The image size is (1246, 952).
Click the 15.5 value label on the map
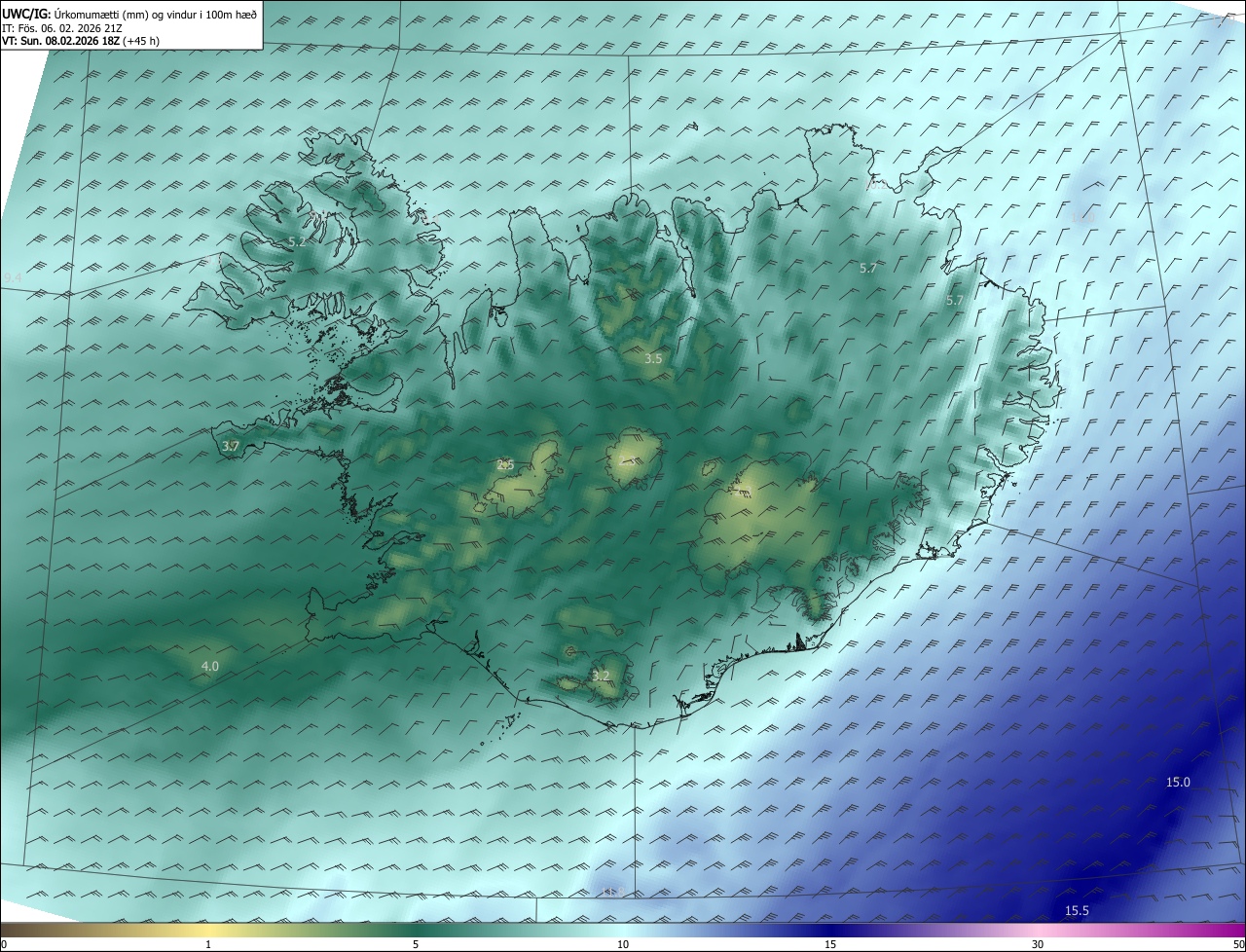(x=1077, y=911)
